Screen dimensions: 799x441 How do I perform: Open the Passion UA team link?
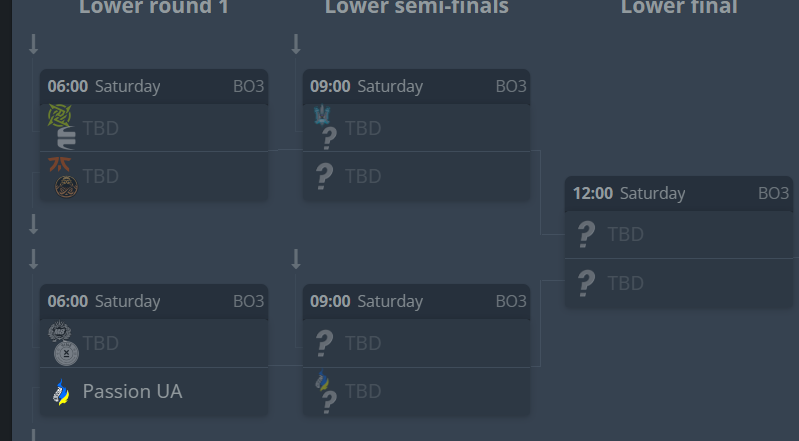[132, 392]
